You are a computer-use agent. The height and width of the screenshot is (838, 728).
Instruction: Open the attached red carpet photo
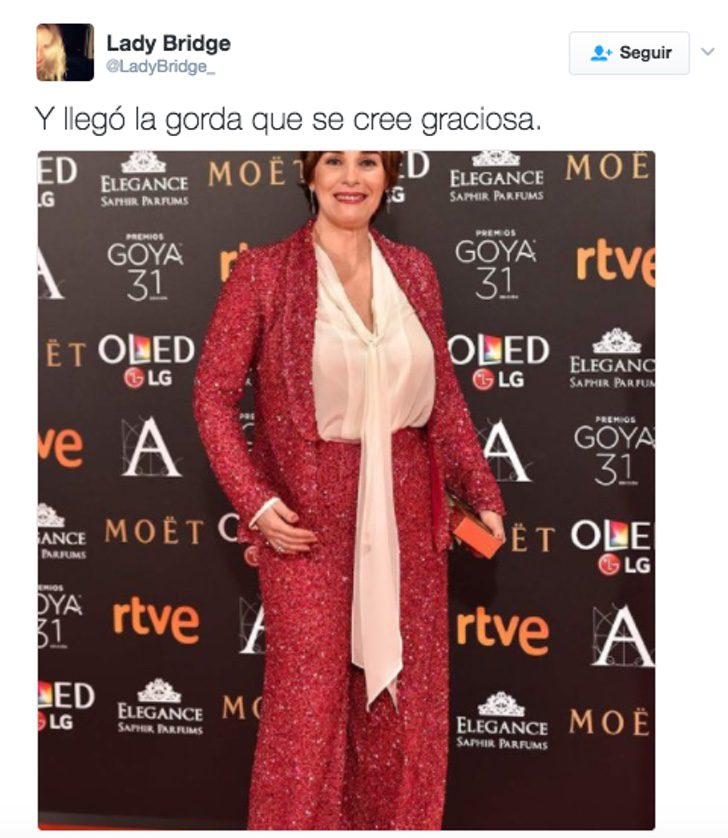pos(346,490)
